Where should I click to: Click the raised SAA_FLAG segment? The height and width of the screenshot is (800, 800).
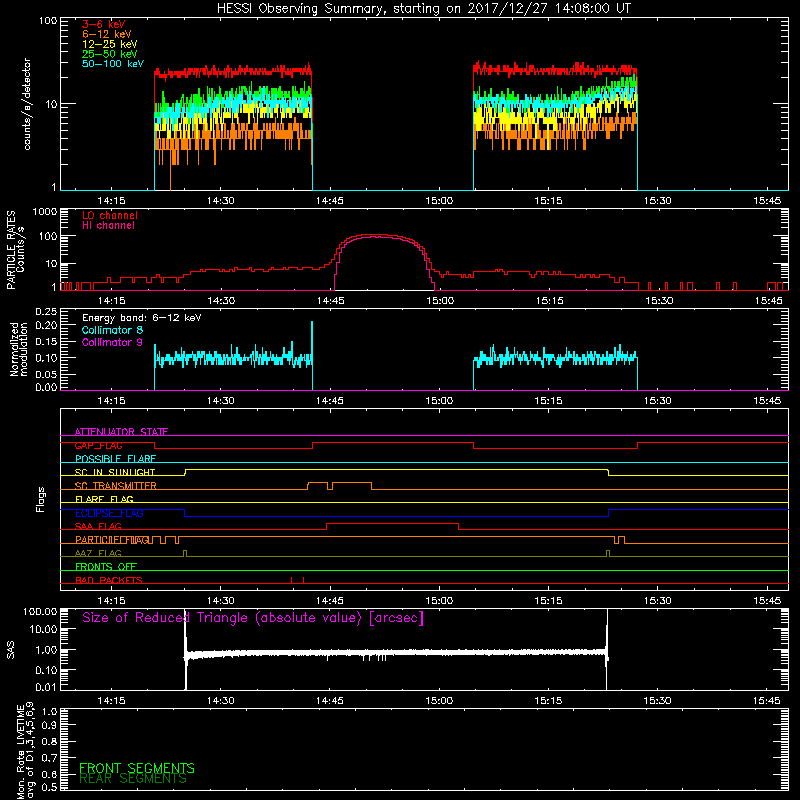click(392, 523)
